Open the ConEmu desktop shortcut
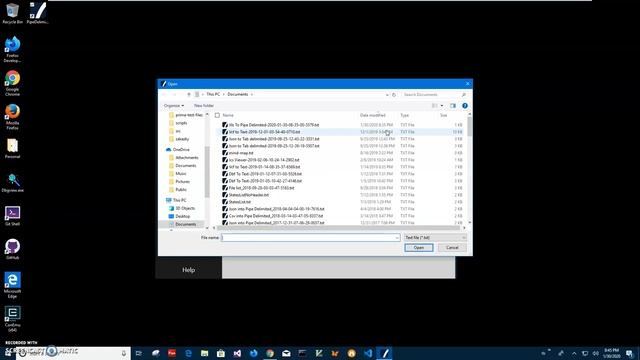The image size is (640, 360). coord(12,319)
